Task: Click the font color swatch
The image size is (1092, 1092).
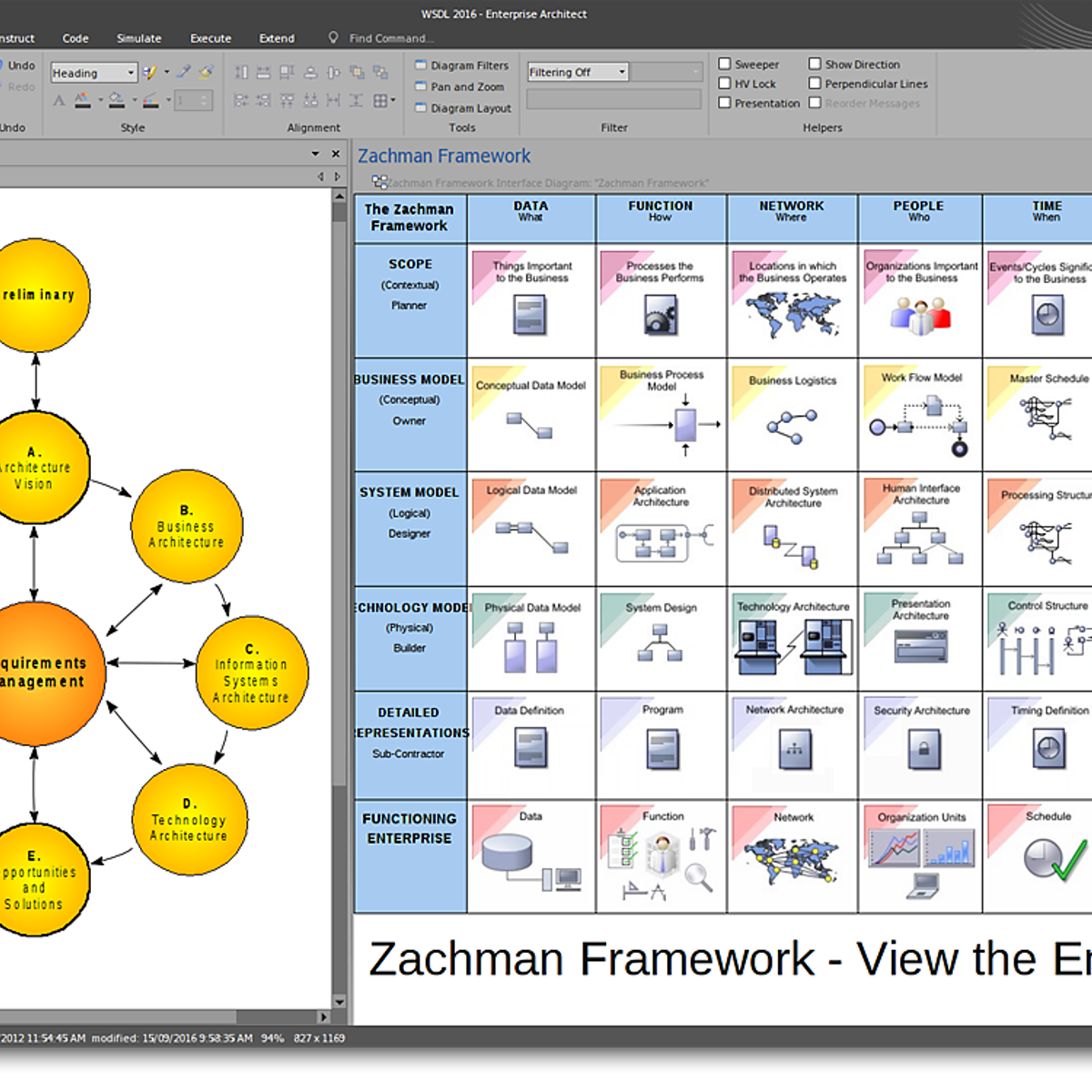Action: tap(83, 100)
